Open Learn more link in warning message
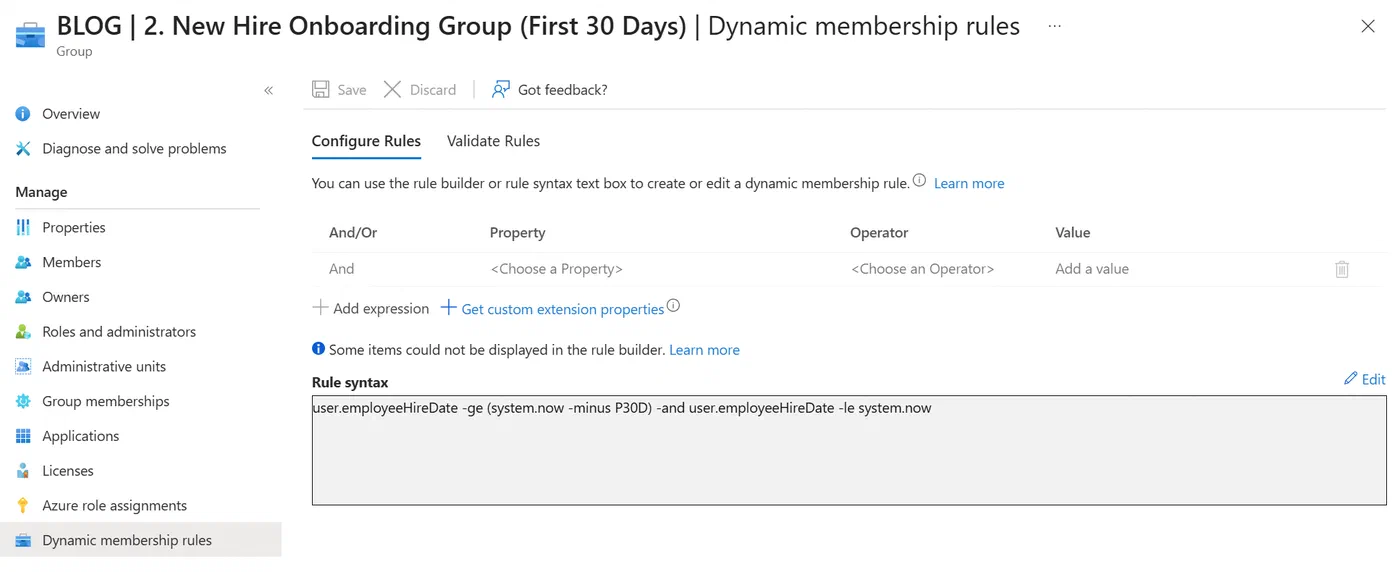1400x572 pixels. click(x=704, y=350)
